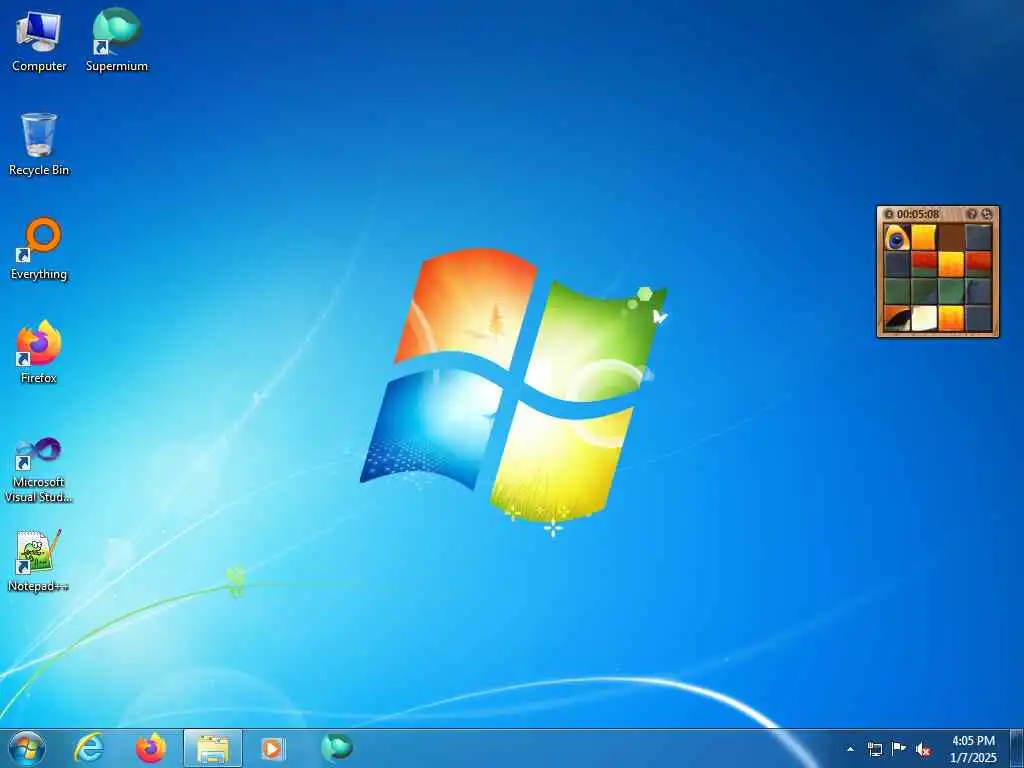Pause the puzzle gadget timer icon
This screenshot has width=1024, height=768.
(888, 214)
